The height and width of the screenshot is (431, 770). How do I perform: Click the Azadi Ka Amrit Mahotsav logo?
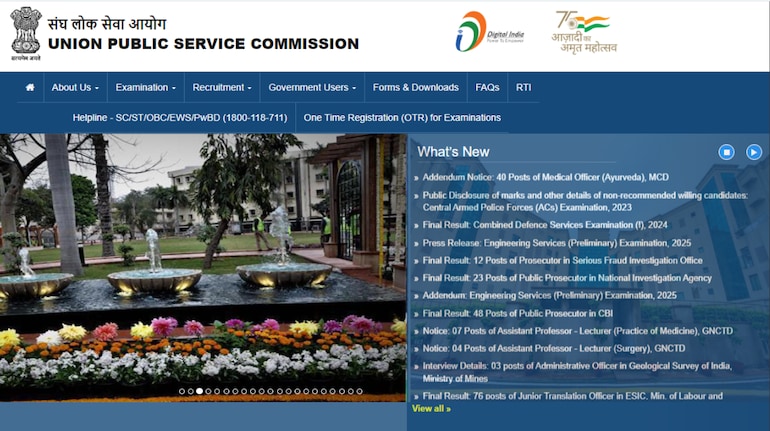585,32
